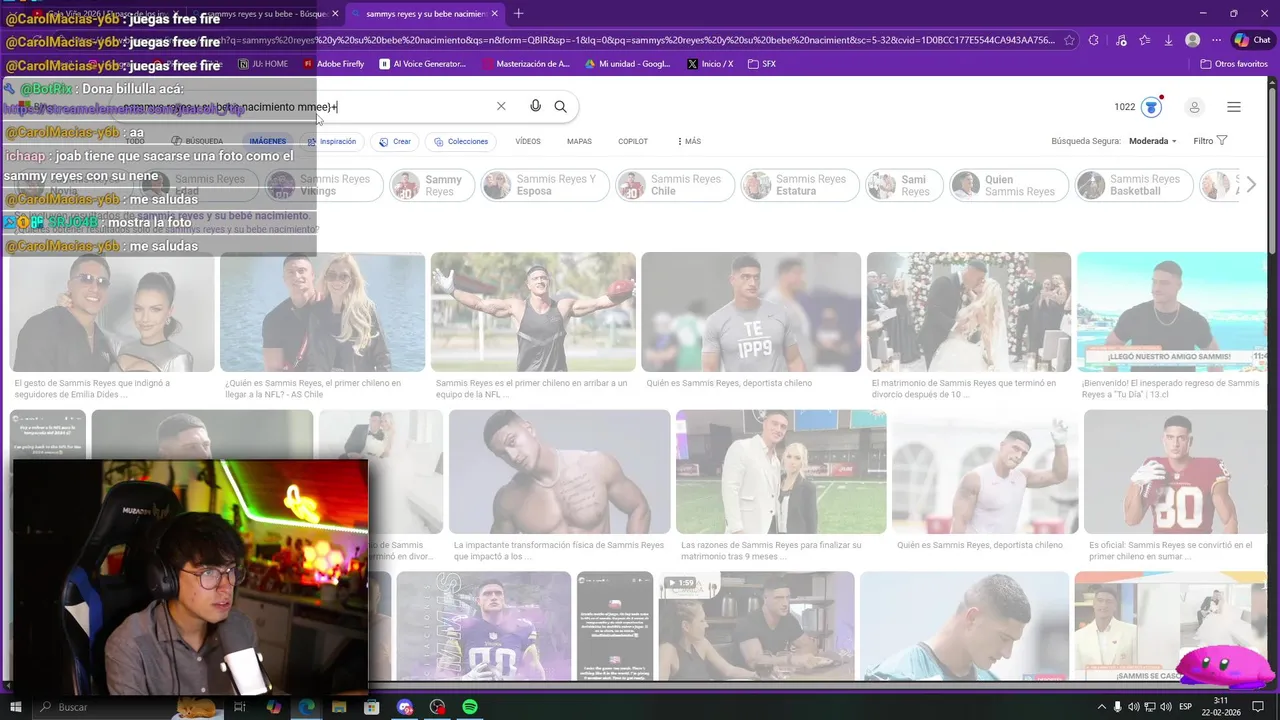Expand the MÁS menu in Bing
1280x720 pixels.
(689, 141)
